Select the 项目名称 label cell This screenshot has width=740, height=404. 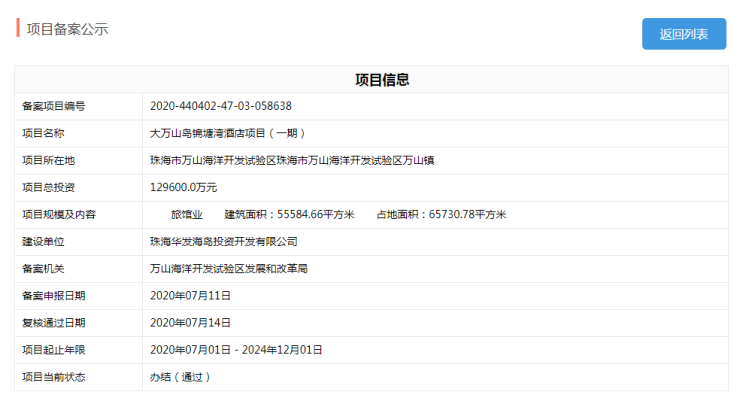78,134
